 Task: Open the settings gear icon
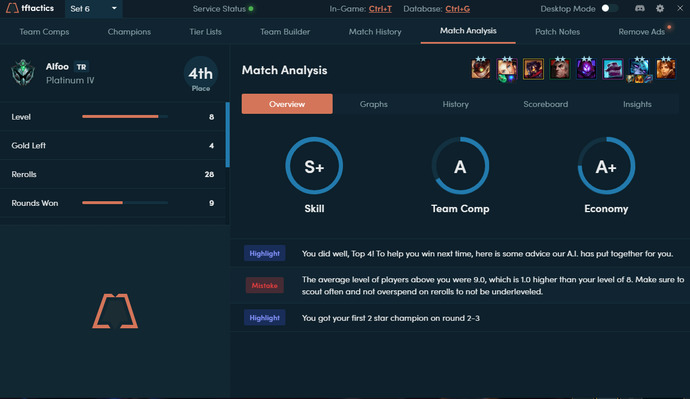tap(660, 8)
